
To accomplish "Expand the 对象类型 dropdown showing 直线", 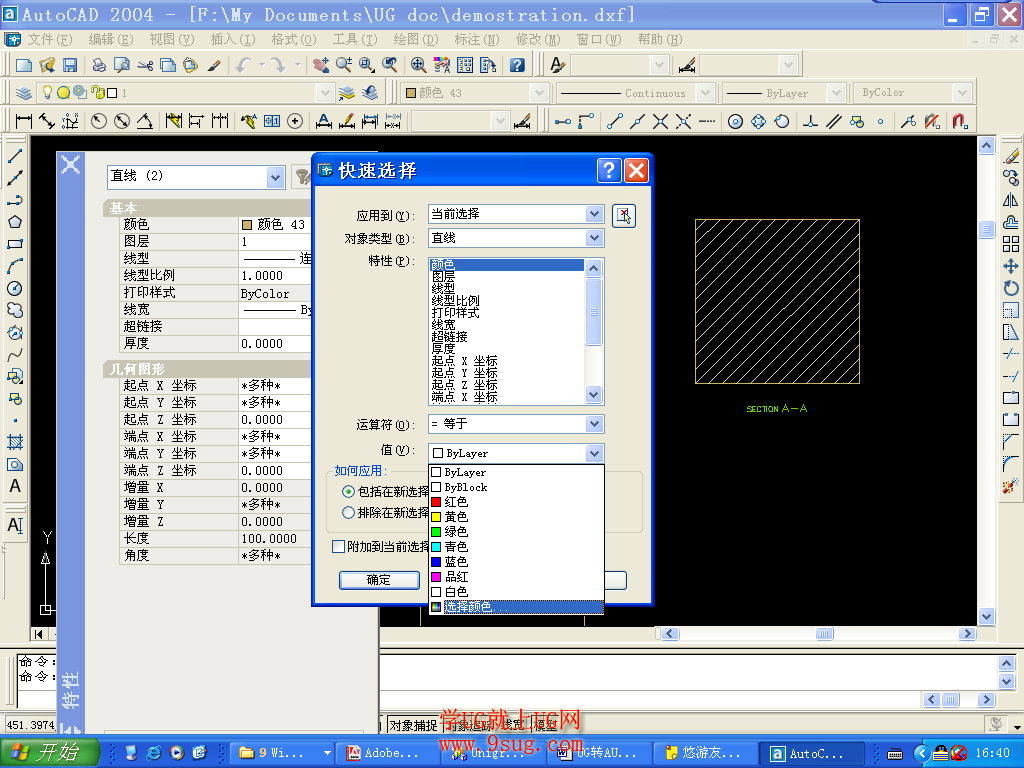I will (x=594, y=238).
